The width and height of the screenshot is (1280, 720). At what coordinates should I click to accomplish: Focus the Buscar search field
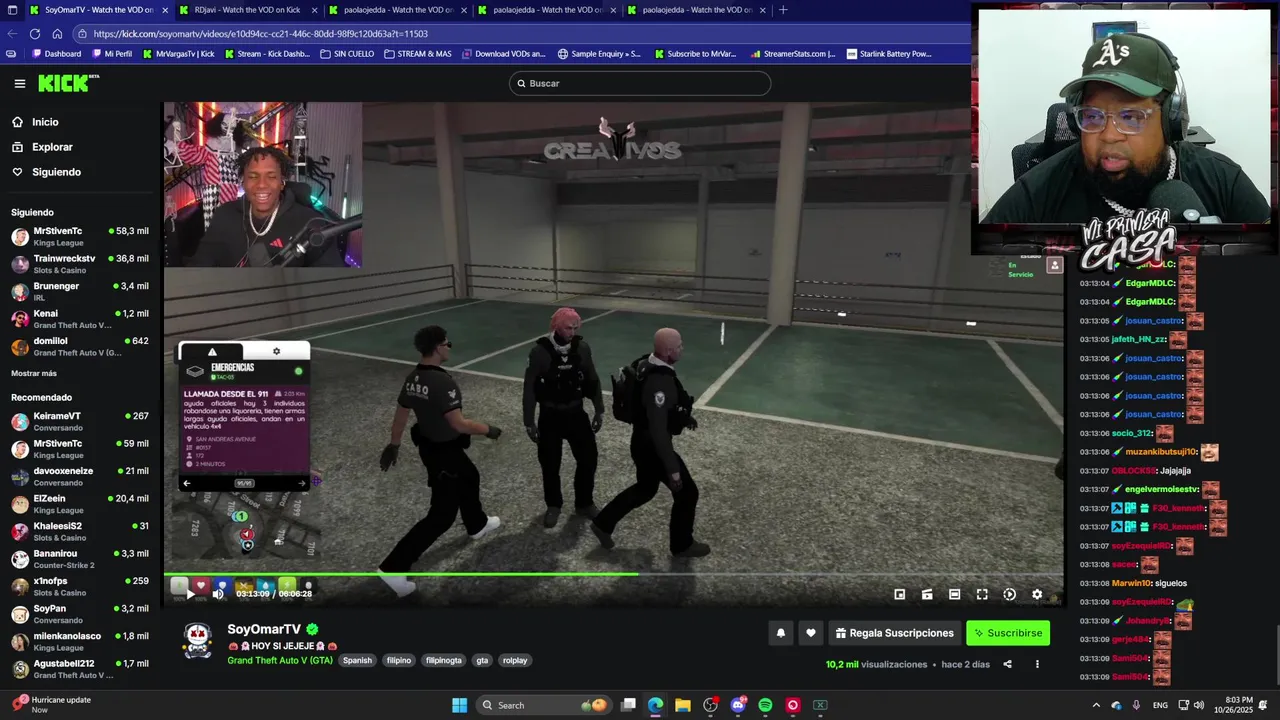pyautogui.click(x=640, y=83)
